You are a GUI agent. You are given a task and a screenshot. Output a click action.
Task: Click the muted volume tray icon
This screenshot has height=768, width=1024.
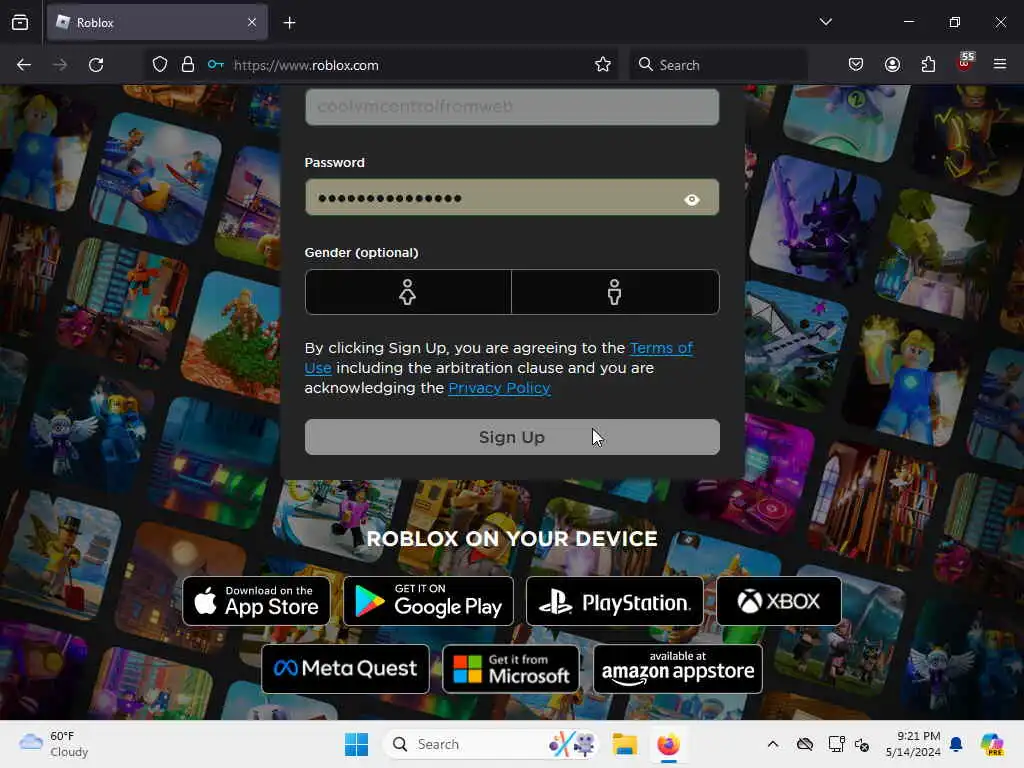point(862,744)
